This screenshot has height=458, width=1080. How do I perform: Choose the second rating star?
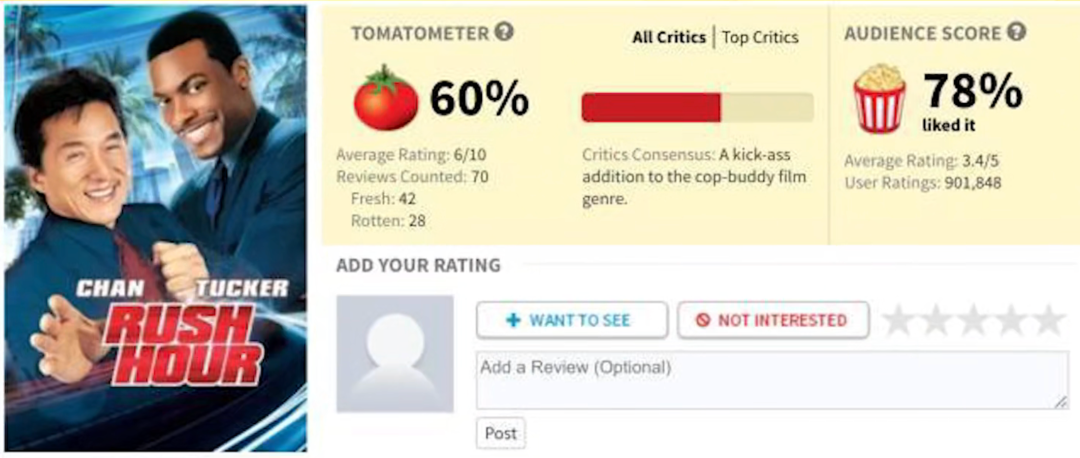[x=936, y=321]
